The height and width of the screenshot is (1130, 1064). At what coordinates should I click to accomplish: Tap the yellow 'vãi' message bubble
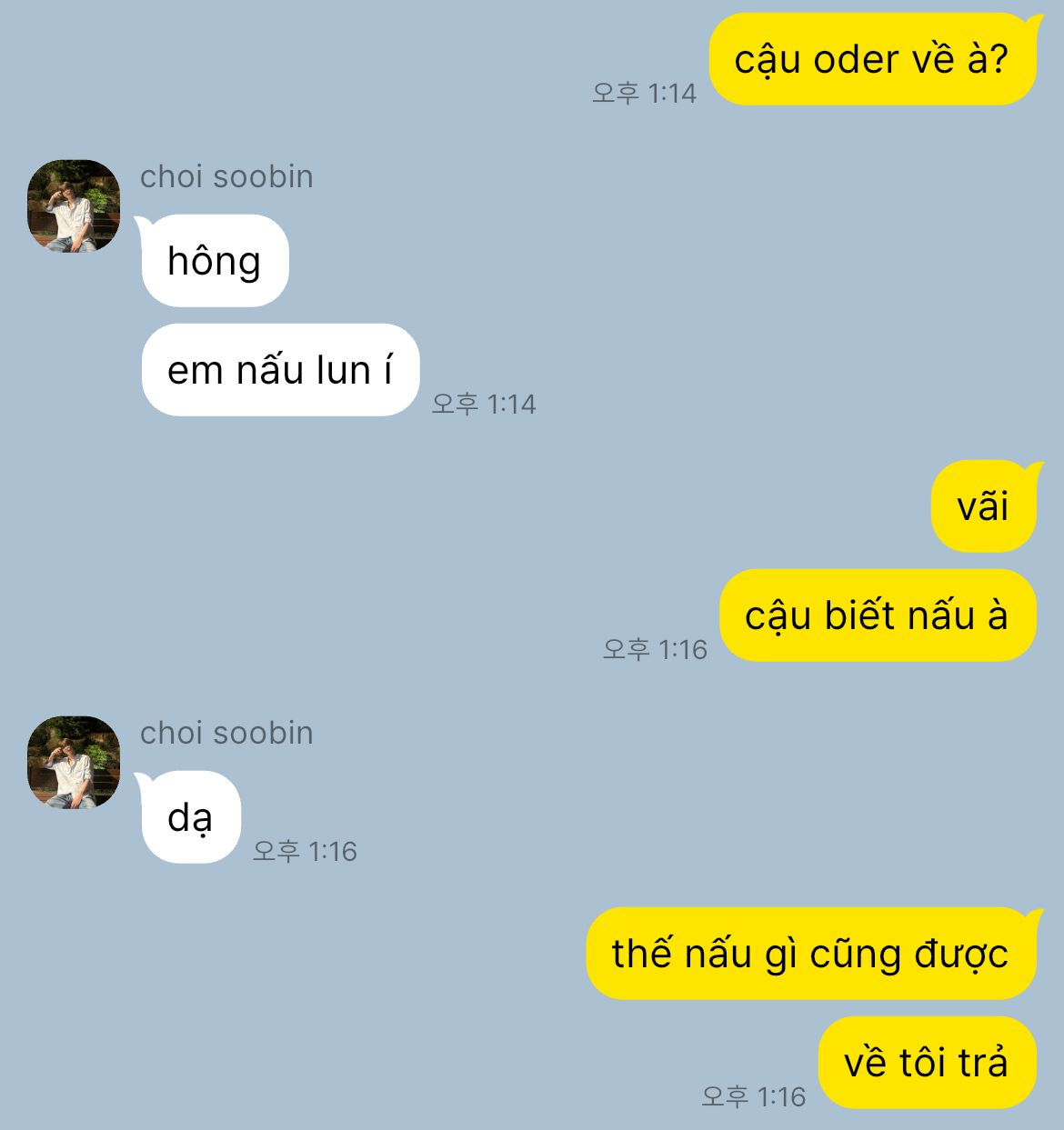984,506
